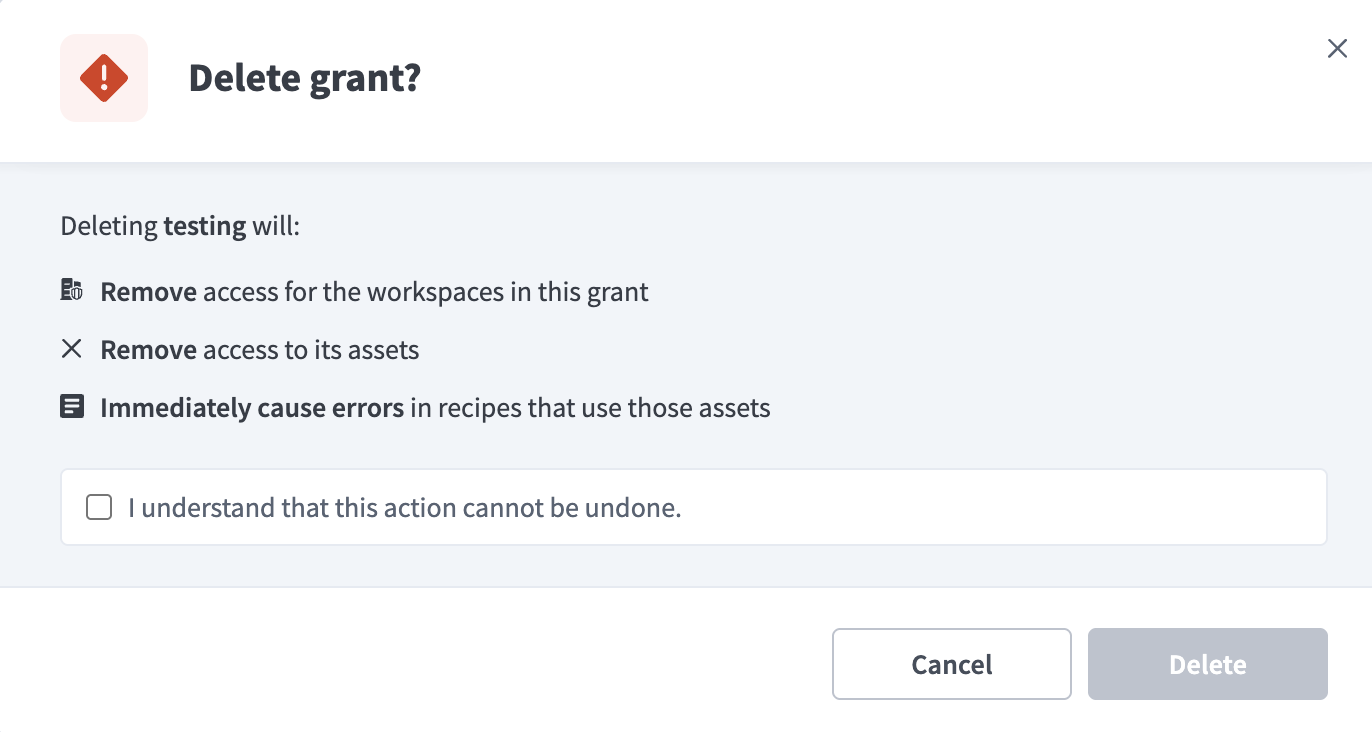Image resolution: width=1372 pixels, height=732 pixels.
Task: Close the Delete grant dialog with X
Action: (1337, 49)
